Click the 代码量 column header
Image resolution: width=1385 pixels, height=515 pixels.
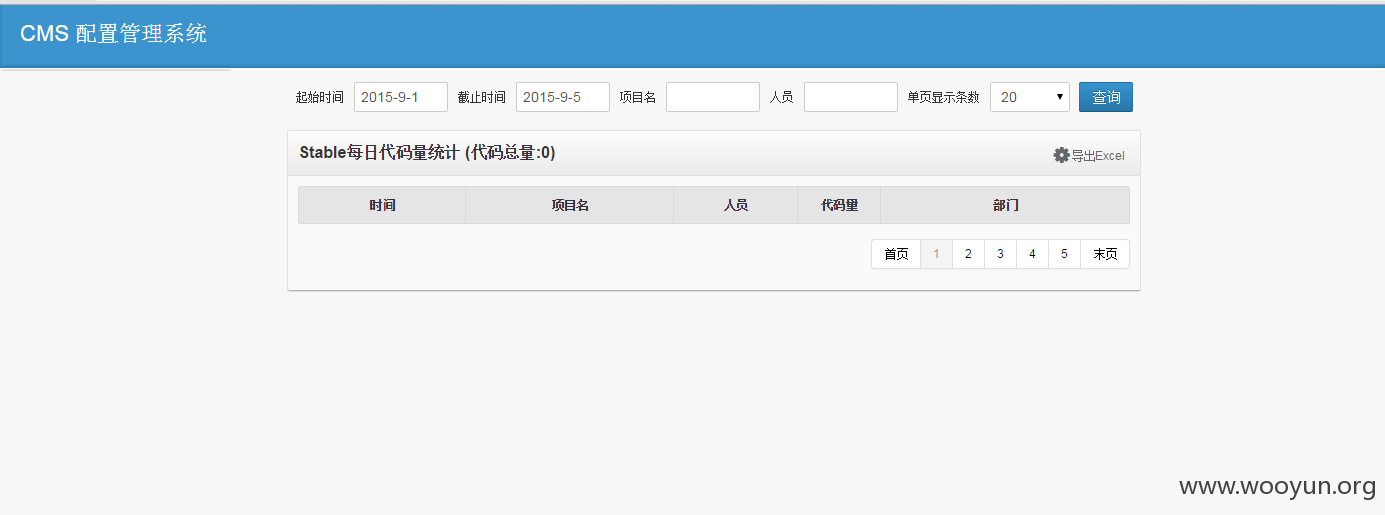(x=839, y=205)
